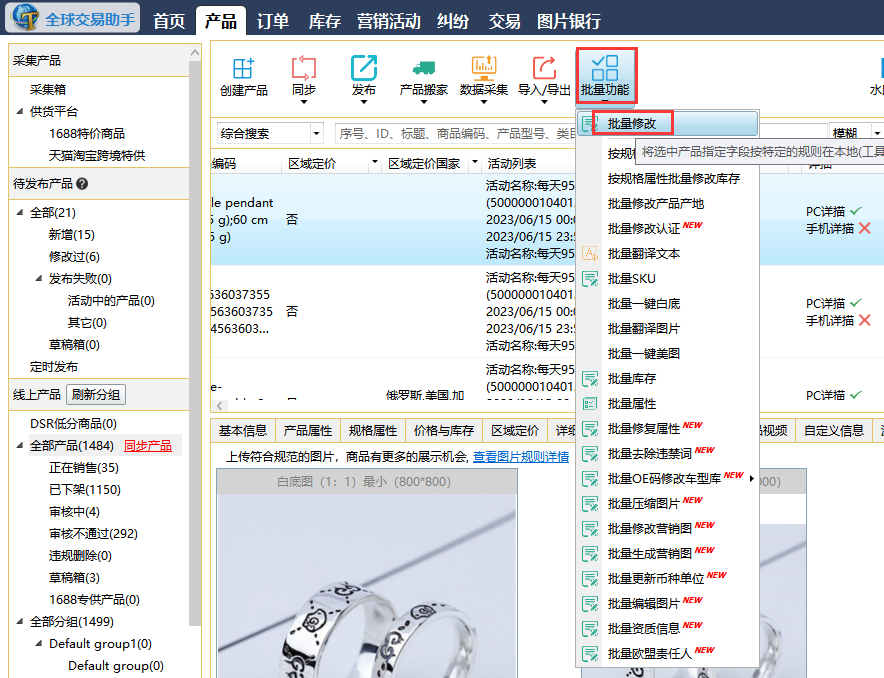Select 1688特价商品 in the sidebar
This screenshot has width=884, height=678.
point(87,134)
